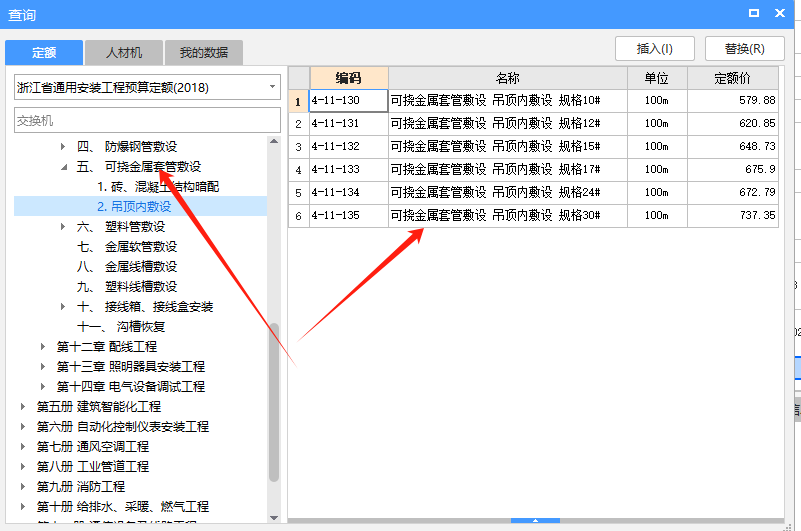801x531 pixels.
Task: Select row header number 3
Action: coord(299,147)
